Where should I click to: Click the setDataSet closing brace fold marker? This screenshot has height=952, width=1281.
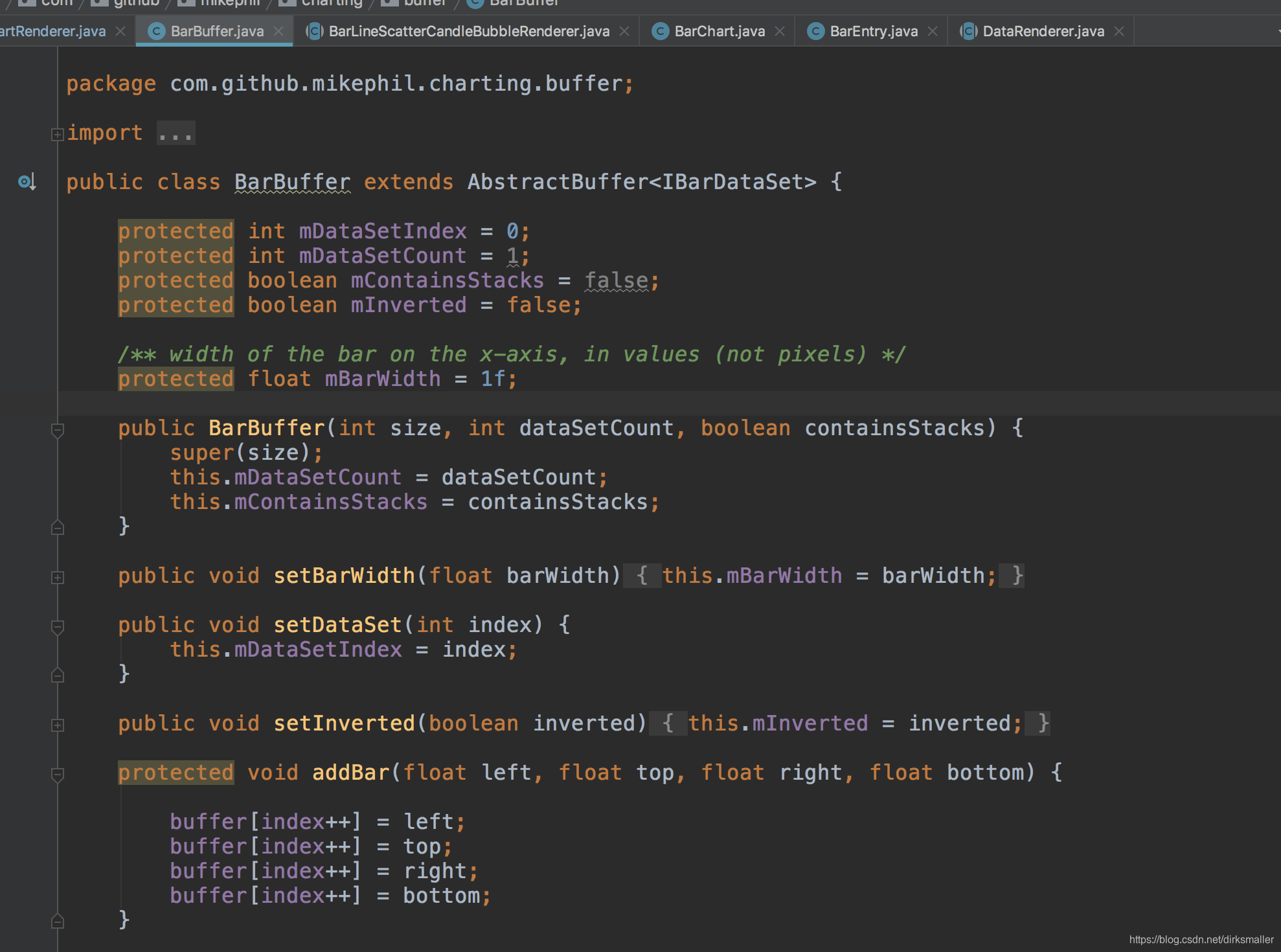tap(57, 675)
